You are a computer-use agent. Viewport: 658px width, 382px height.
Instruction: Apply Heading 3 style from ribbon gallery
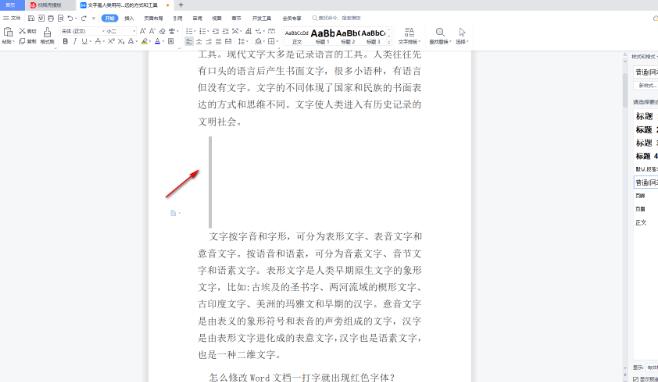(373, 36)
